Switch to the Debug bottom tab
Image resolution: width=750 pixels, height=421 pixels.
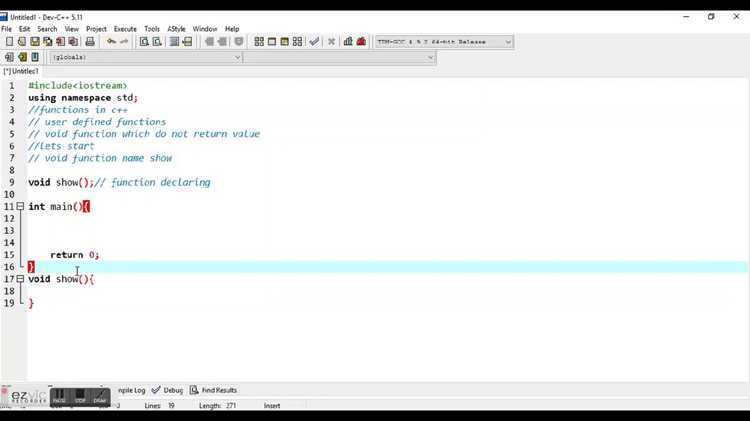pos(167,390)
